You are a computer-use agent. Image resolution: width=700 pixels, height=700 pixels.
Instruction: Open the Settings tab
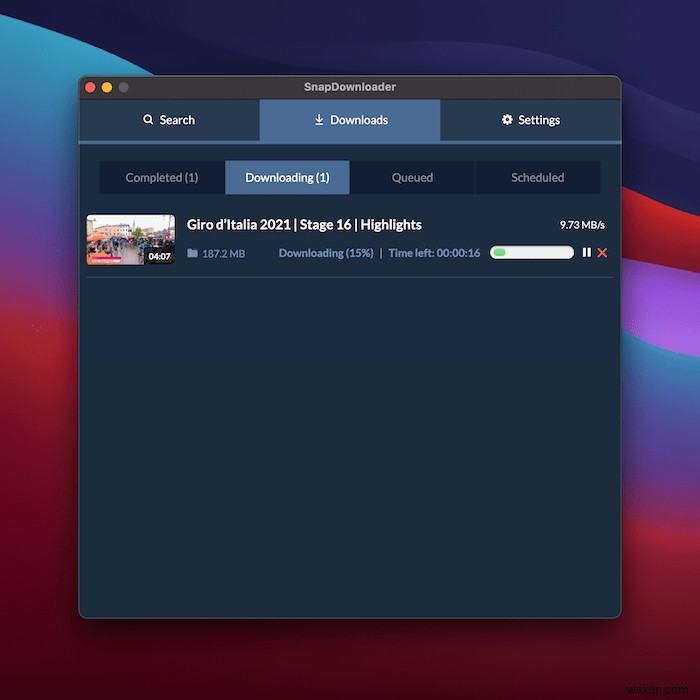pos(530,120)
